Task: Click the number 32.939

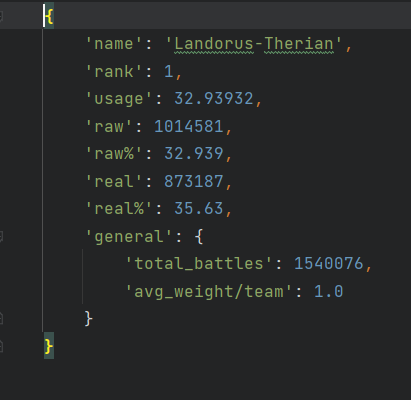Action: (194, 154)
